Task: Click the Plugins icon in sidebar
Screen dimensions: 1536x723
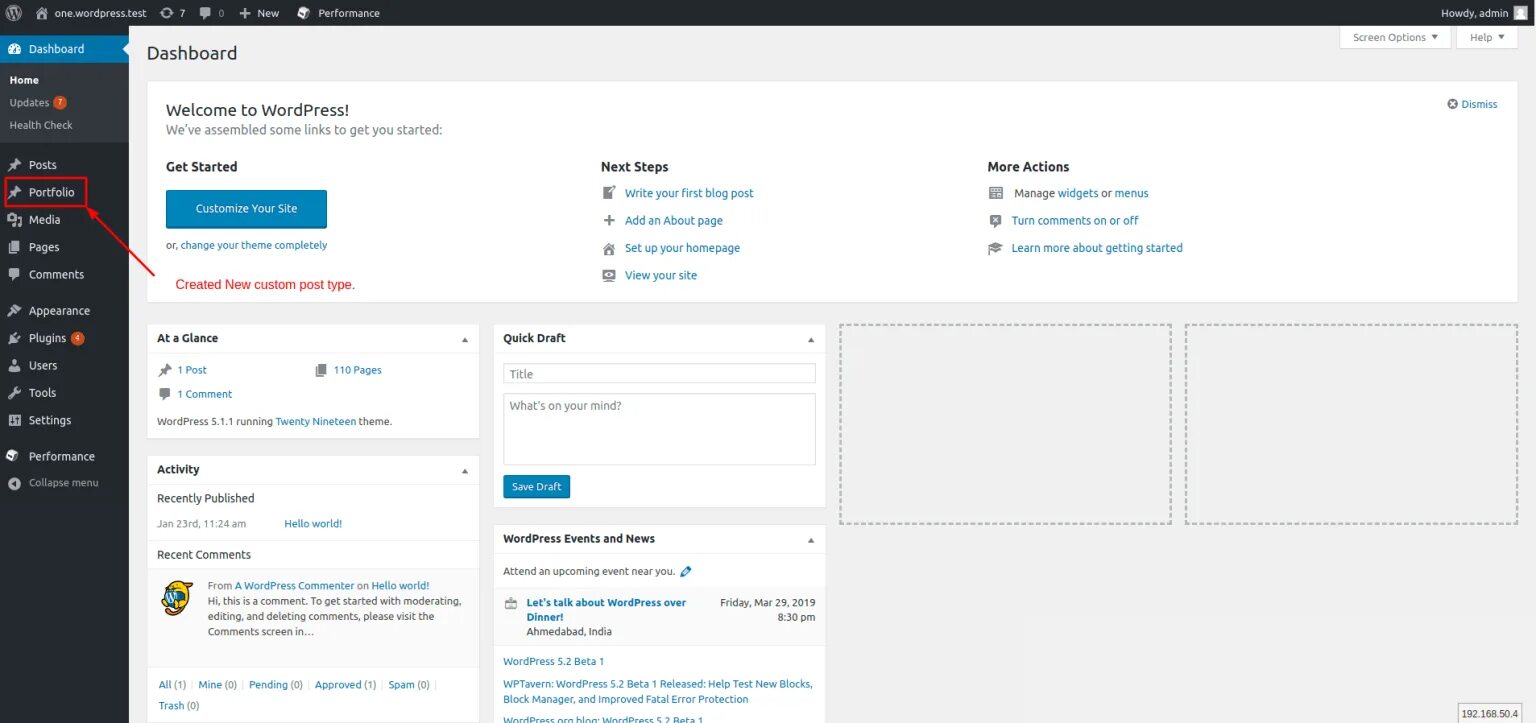Action: coord(14,338)
